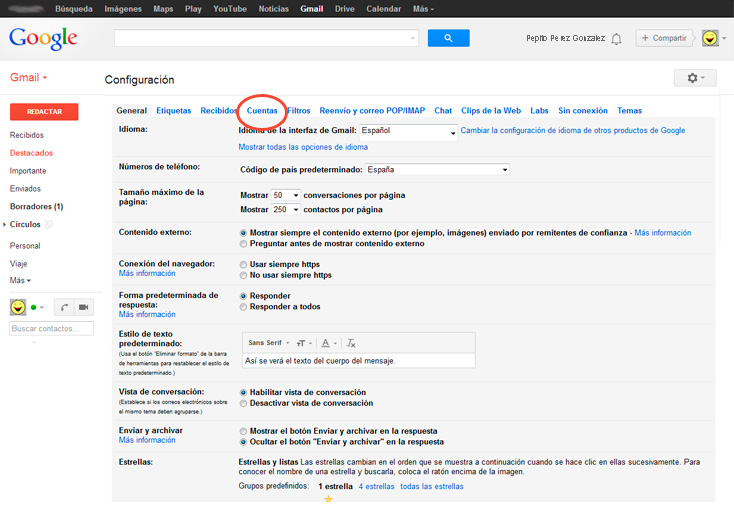Image resolution: width=734 pixels, height=507 pixels.
Task: Click the yellow star under Estrellas
Action: [329, 499]
